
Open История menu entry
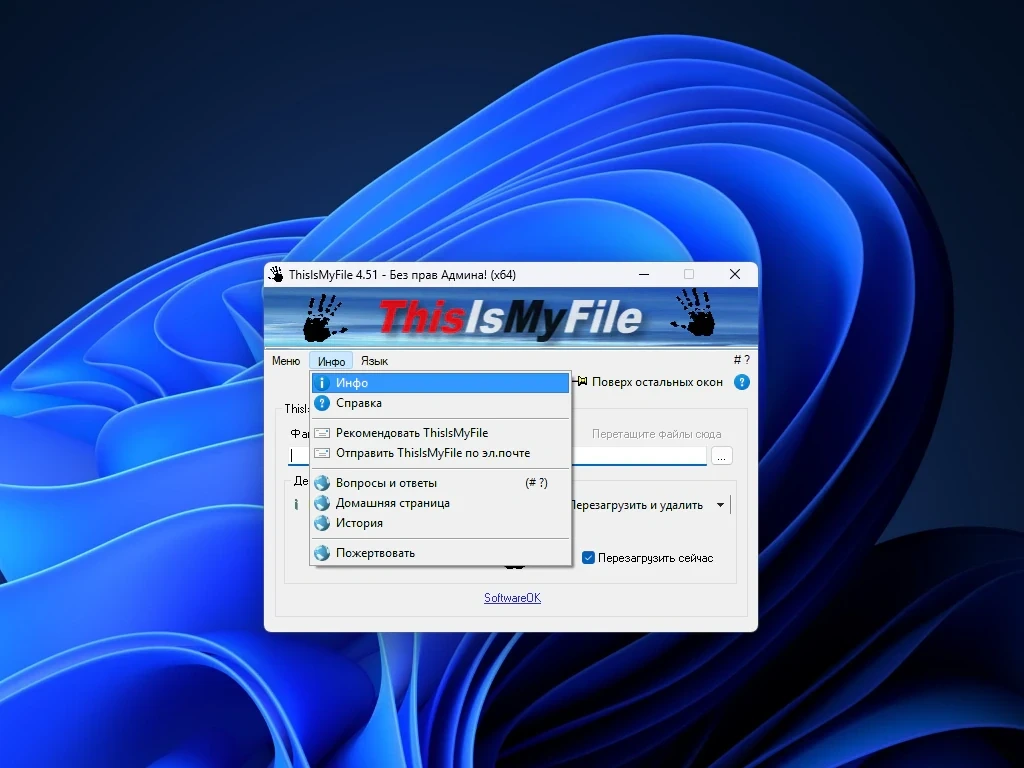[440, 523]
